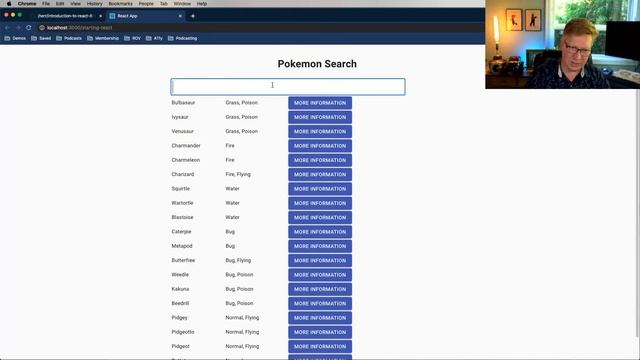Open the Help menu
The height and width of the screenshot is (360, 640).
[x=202, y=4]
